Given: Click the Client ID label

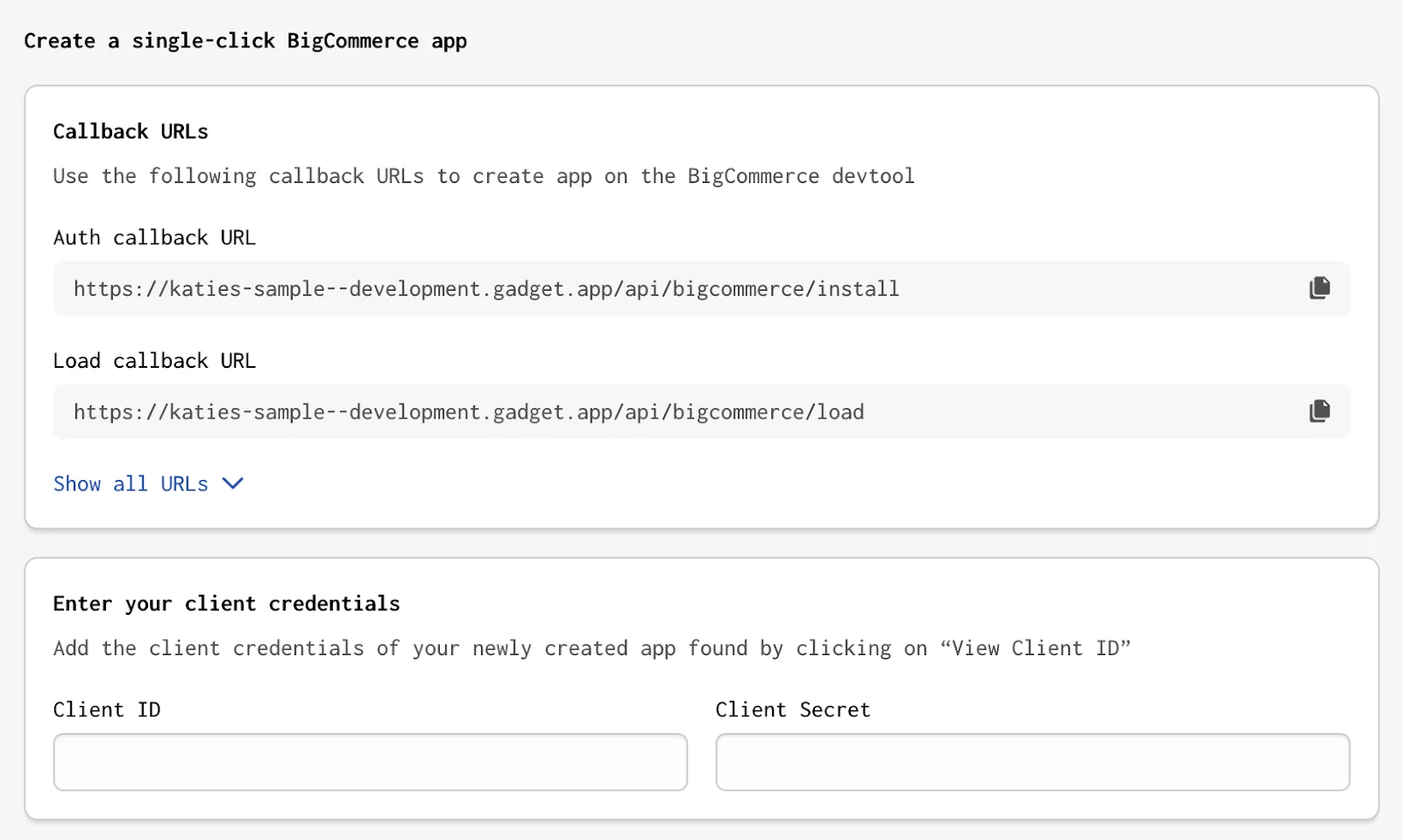Looking at the screenshot, I should pyautogui.click(x=107, y=709).
